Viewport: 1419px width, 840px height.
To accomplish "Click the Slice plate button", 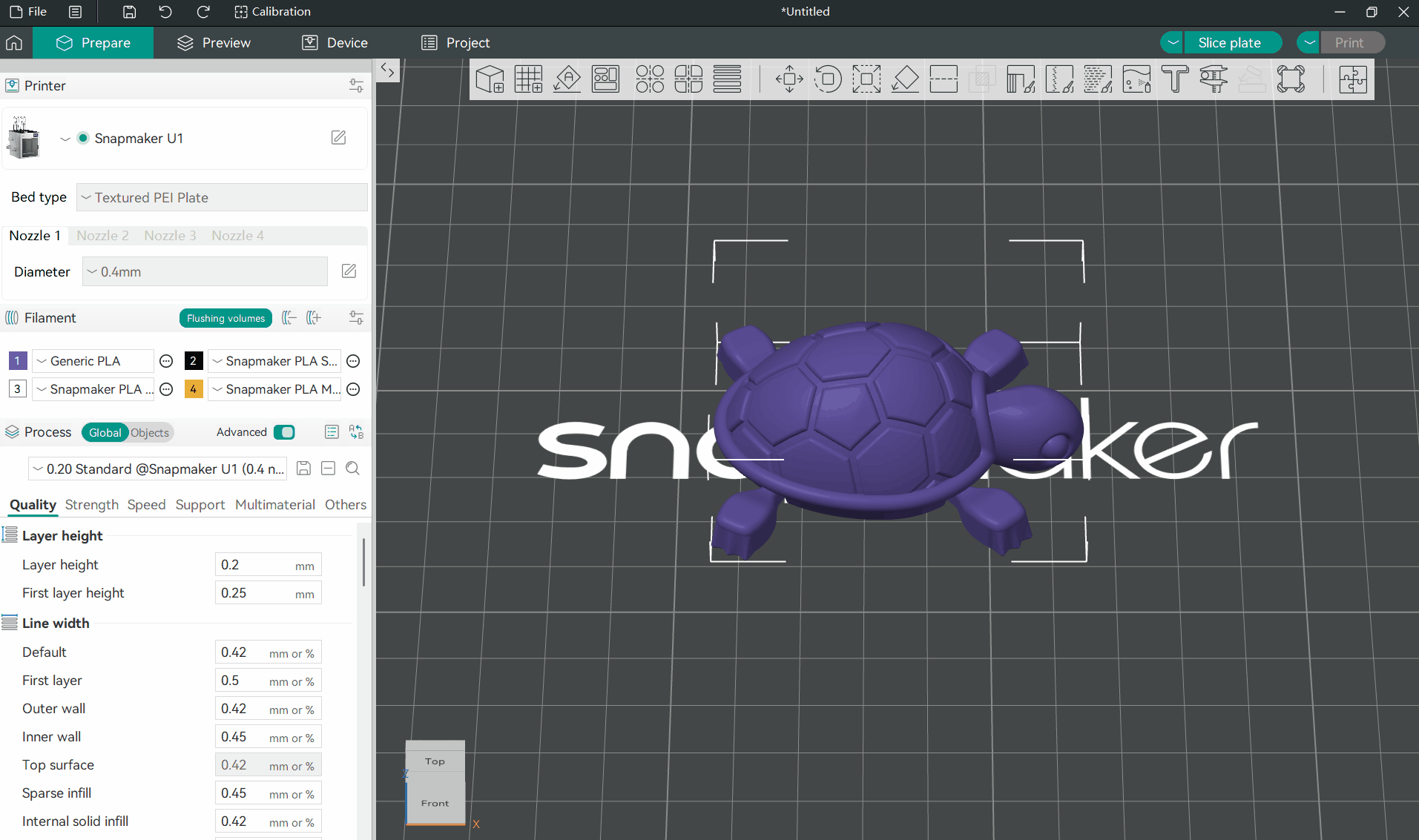I will pos(1231,42).
